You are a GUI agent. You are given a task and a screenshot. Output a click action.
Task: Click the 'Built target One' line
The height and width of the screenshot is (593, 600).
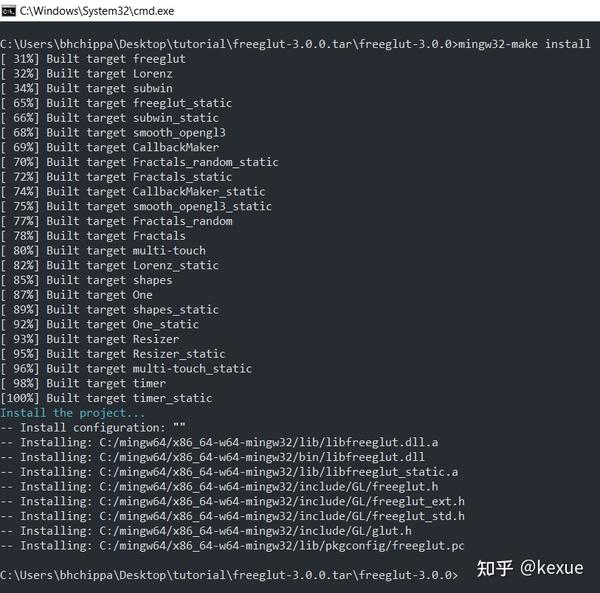click(x=77, y=295)
